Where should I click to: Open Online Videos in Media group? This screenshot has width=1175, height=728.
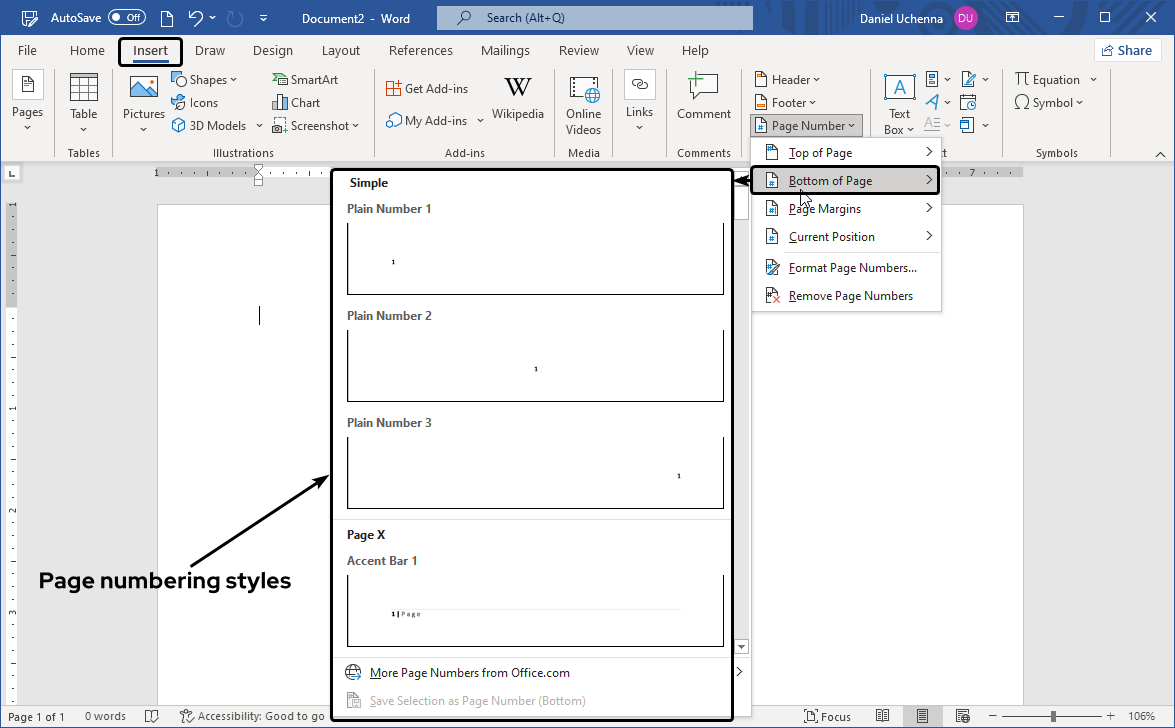pos(583,104)
